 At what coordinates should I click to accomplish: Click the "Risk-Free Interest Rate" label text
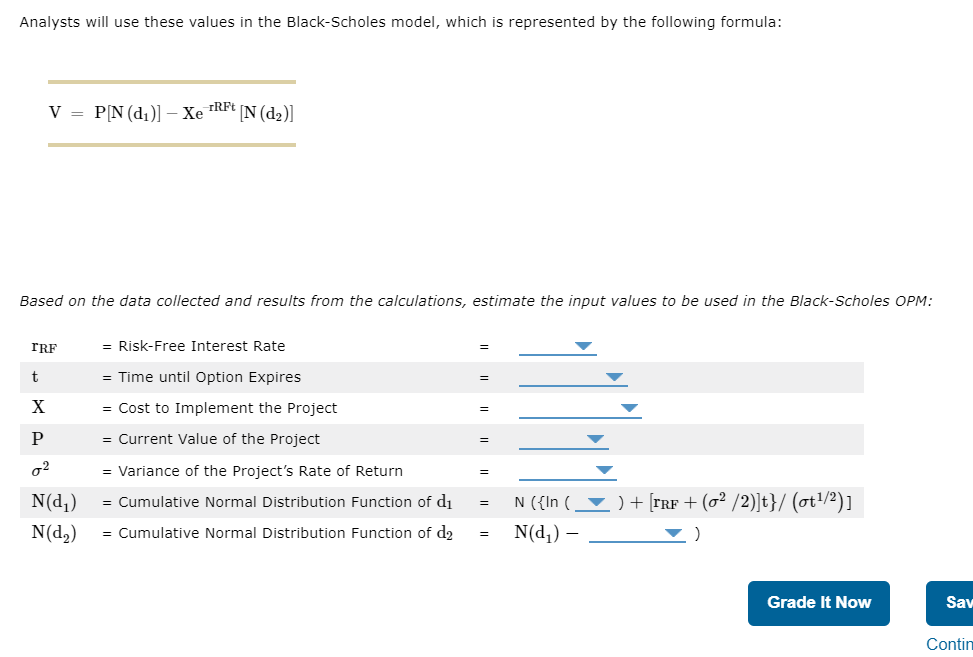point(201,346)
